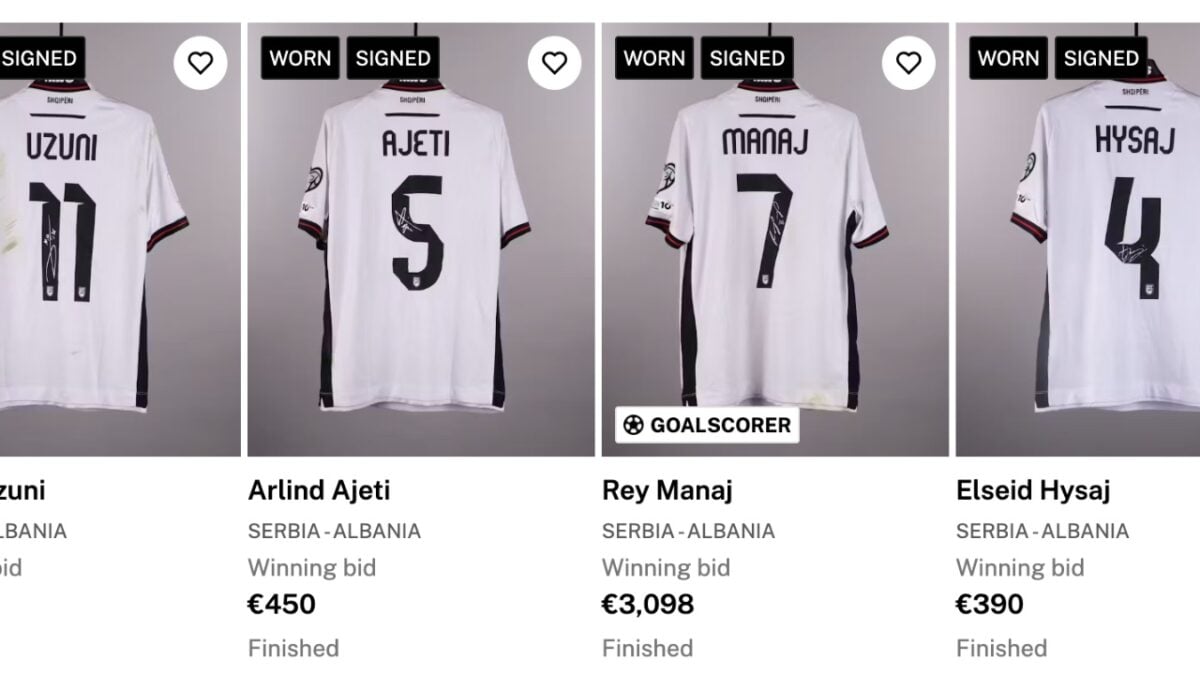Click Signed tag on Manaj jersey
1200x675 pixels.
(x=747, y=58)
